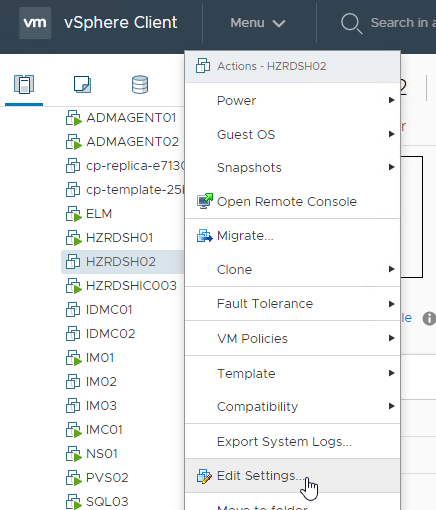Click the HZRDSHIC003 VM icon

[x=73, y=286]
